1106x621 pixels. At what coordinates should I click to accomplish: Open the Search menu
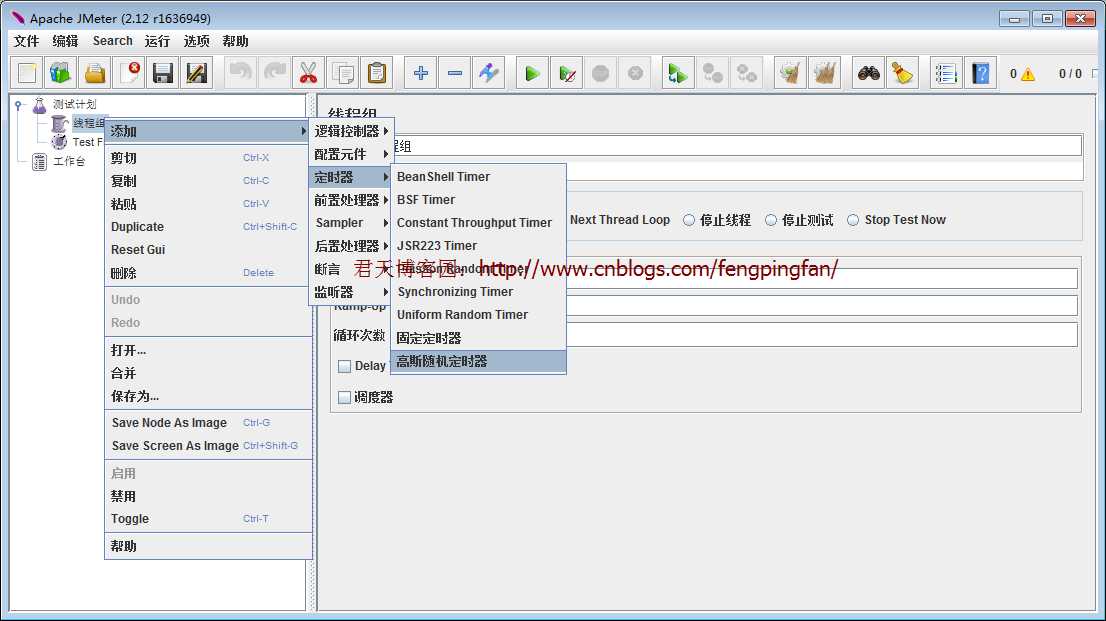point(112,41)
